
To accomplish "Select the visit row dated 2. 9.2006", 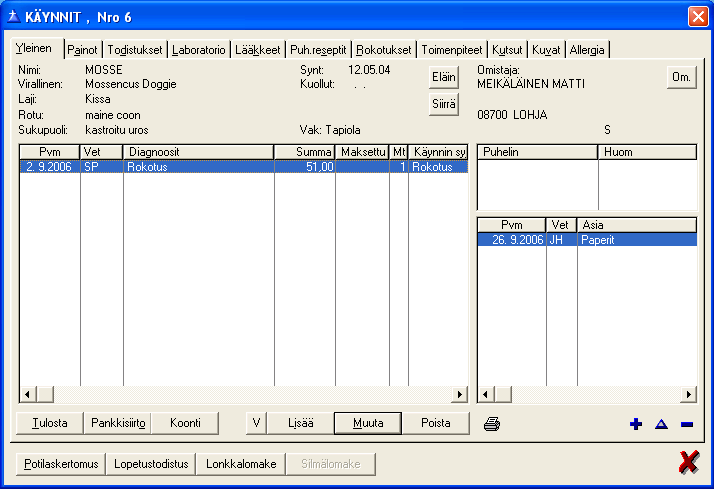I will tap(244, 167).
